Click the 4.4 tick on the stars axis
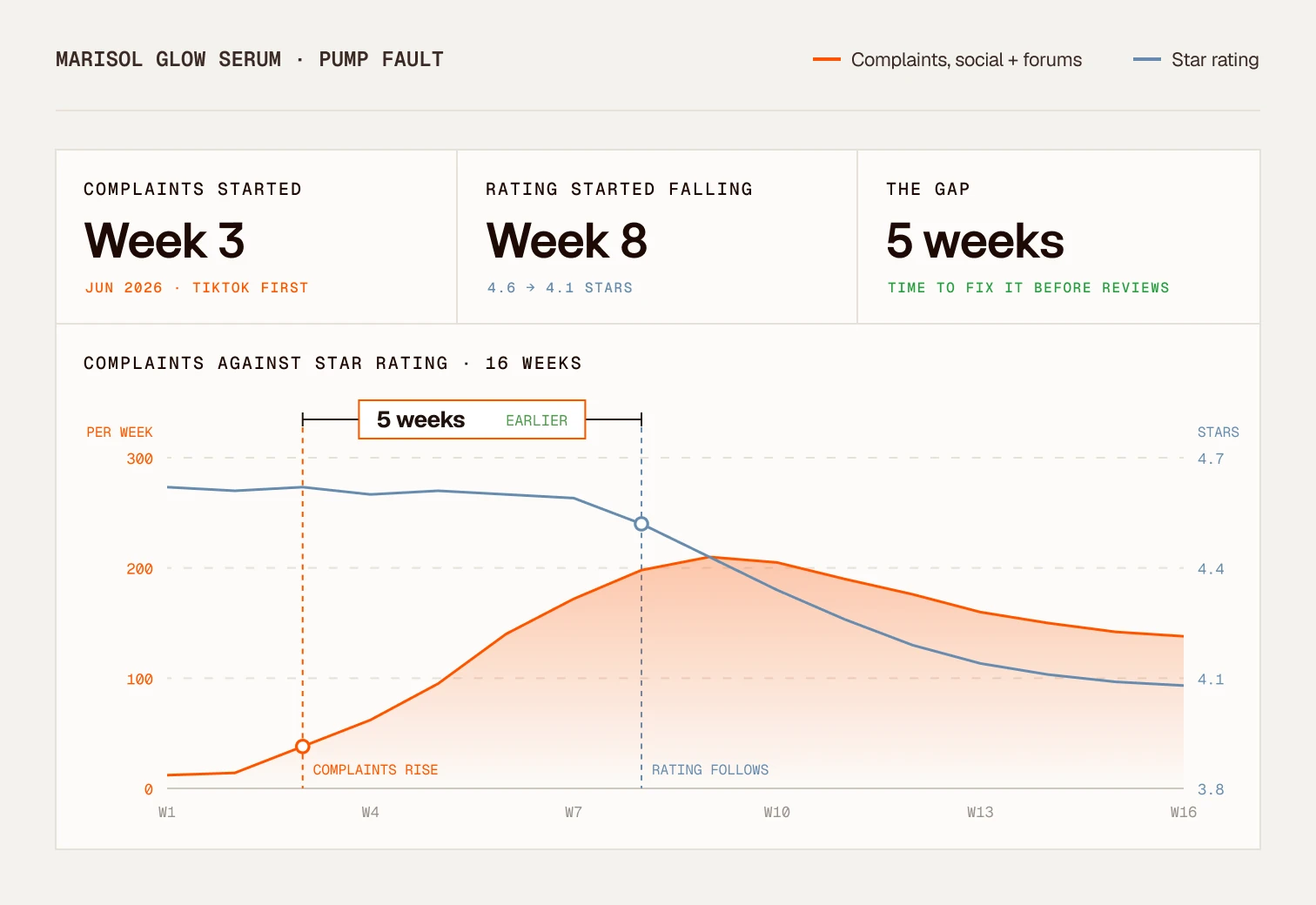The image size is (1316, 905). click(1211, 568)
